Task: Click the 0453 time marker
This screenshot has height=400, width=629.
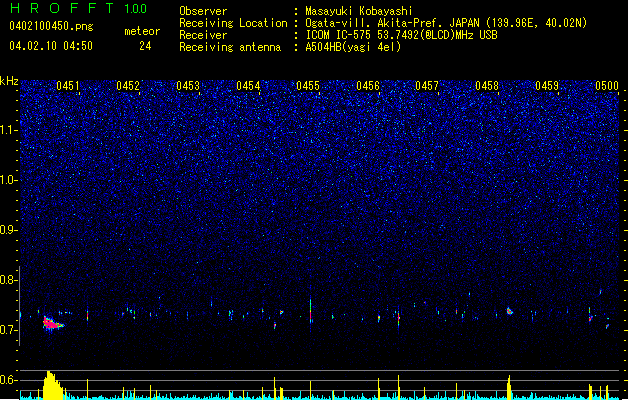Action: (188, 86)
